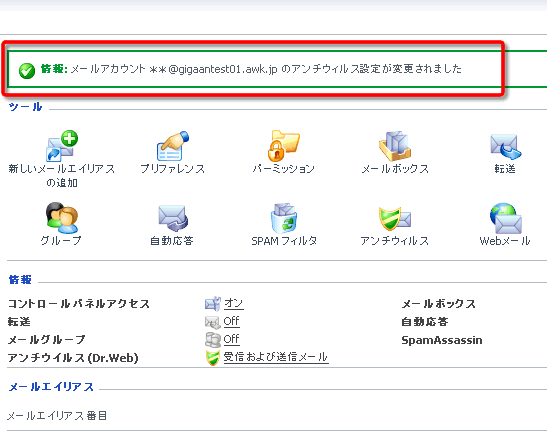Click the SpamAssassin label
Viewport: 547px width, 440px height.
pyautogui.click(x=442, y=340)
